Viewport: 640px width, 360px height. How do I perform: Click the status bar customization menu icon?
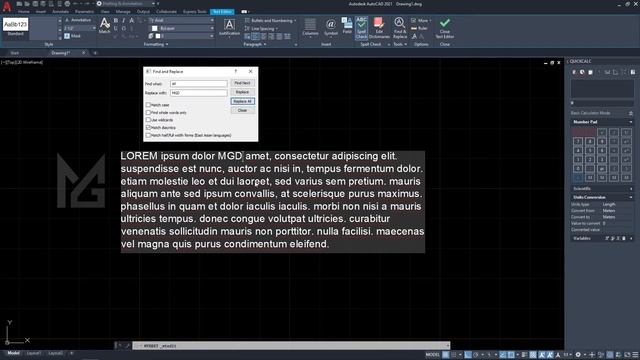point(635,355)
